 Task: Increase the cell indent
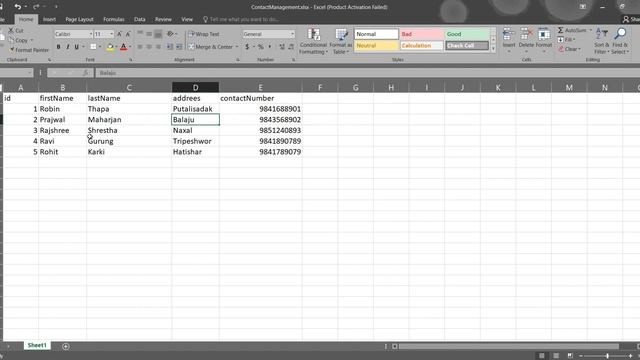tap(179, 47)
